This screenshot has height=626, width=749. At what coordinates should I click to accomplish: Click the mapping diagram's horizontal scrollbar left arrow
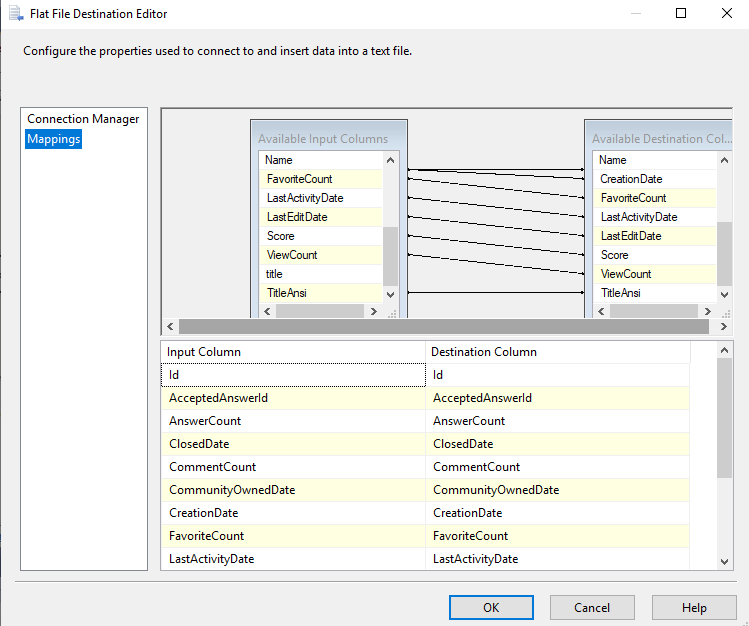coord(170,327)
